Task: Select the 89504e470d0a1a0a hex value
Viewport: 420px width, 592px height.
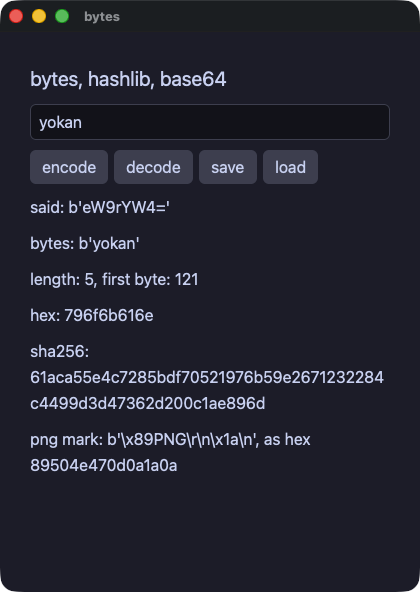Action: [x=103, y=466]
